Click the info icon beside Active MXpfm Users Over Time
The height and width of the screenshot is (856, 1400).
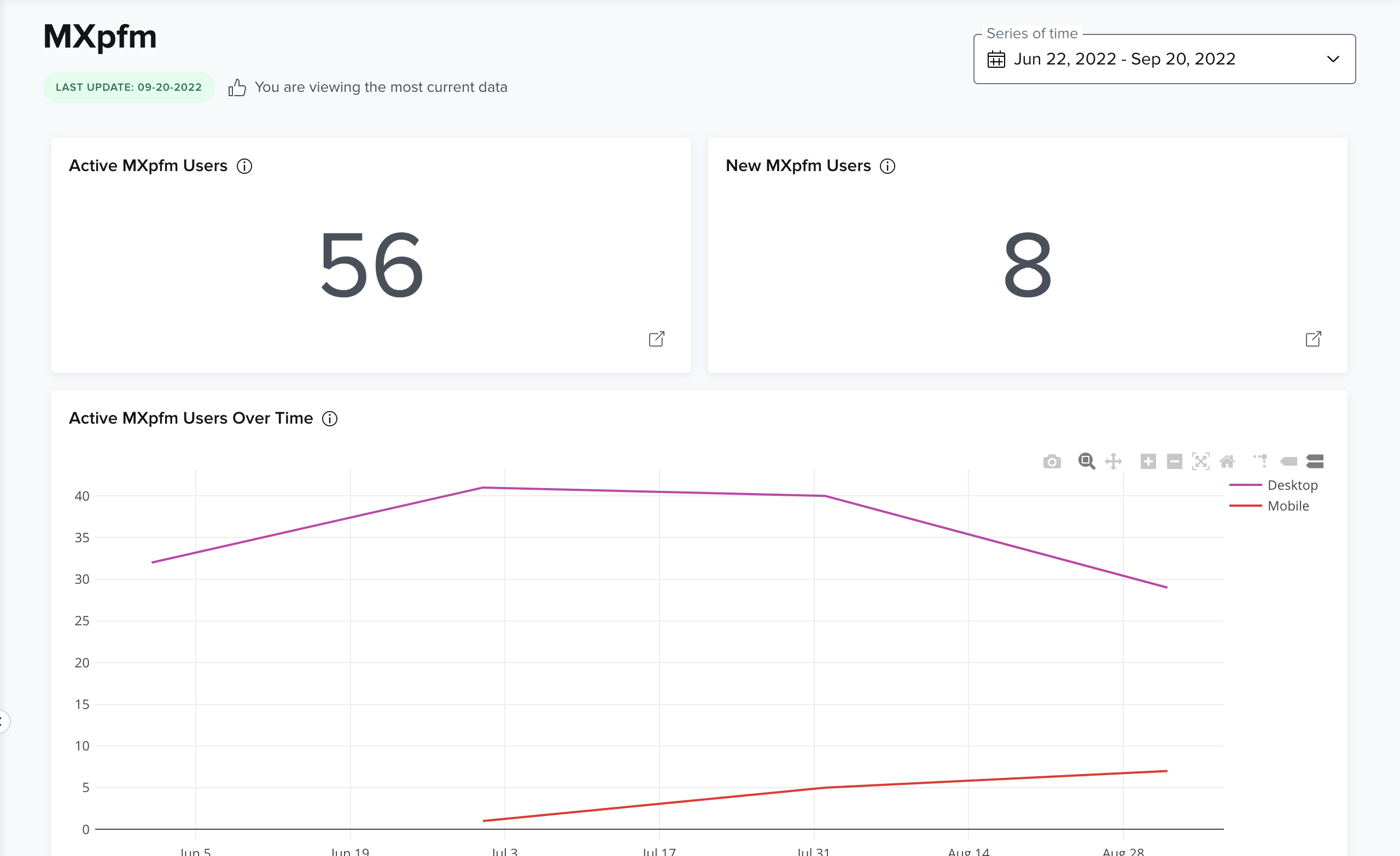[329, 418]
